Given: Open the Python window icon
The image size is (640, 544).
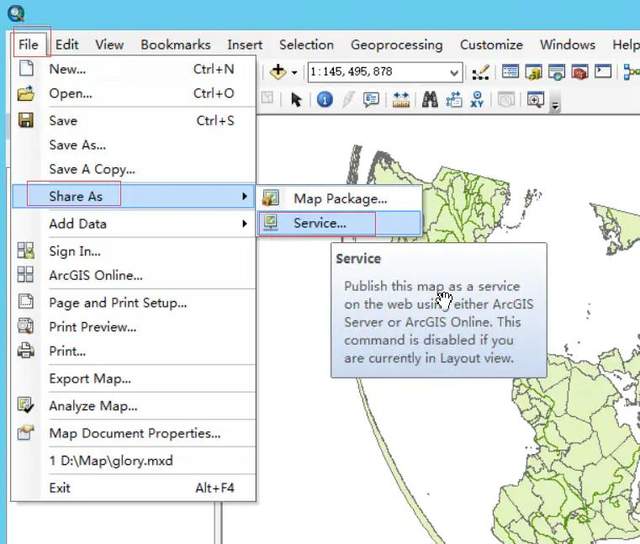Looking at the screenshot, I should click(x=603, y=71).
